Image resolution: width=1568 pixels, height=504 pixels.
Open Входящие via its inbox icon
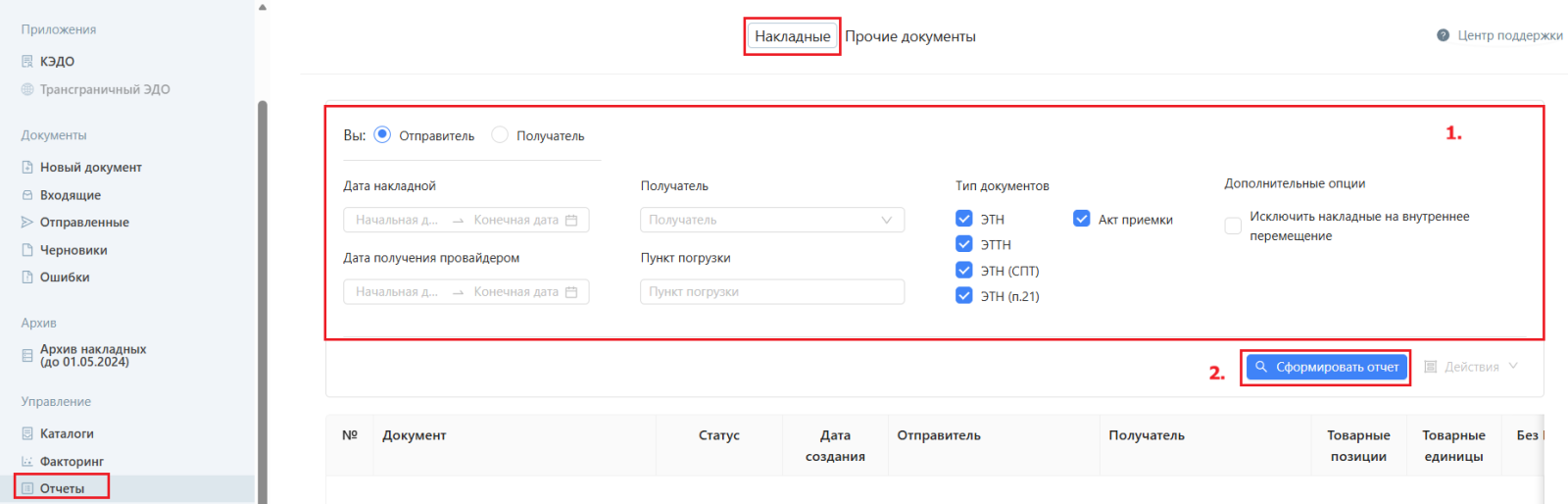coord(27,195)
